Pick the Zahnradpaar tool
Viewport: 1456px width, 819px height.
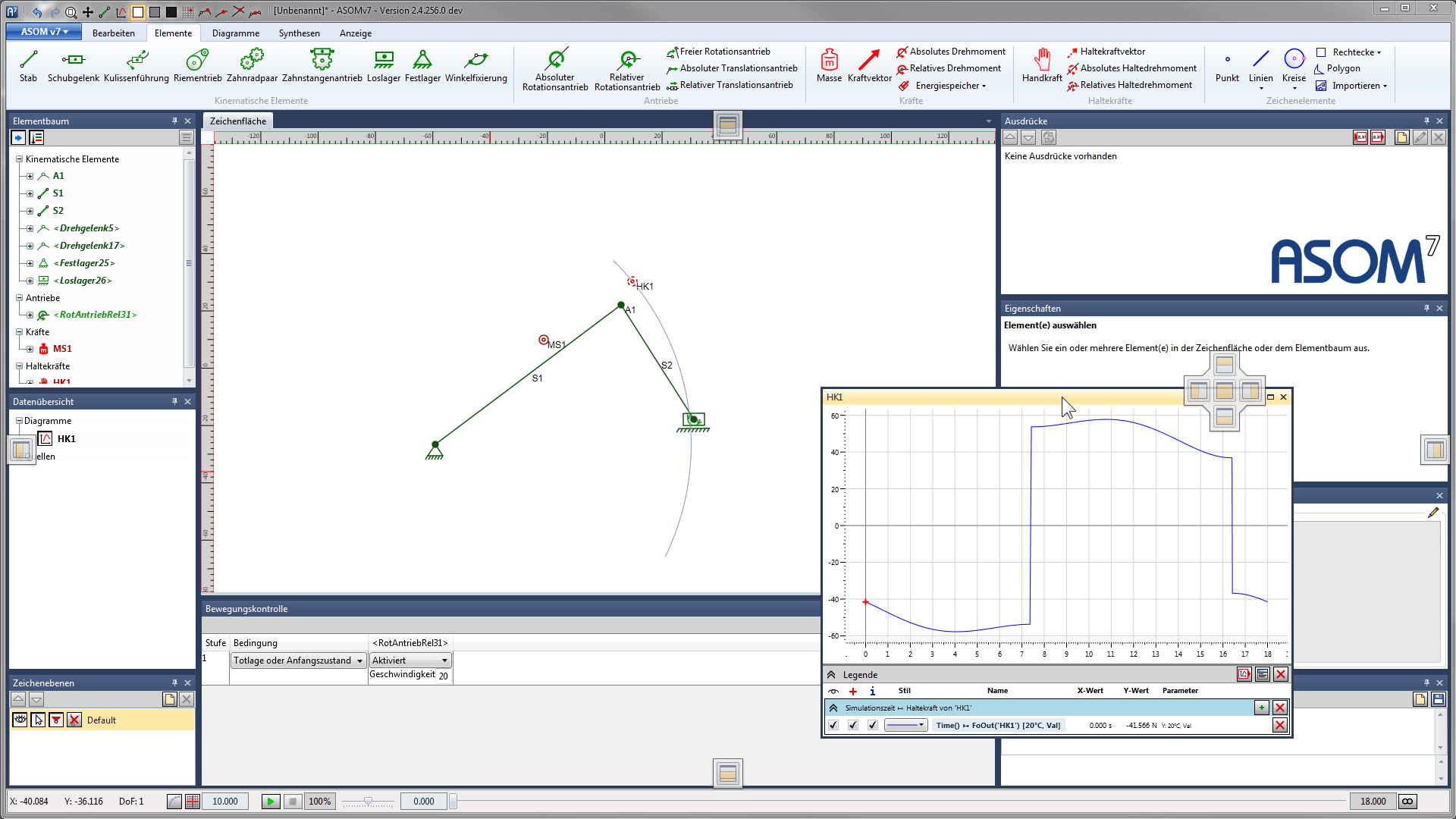pyautogui.click(x=252, y=66)
